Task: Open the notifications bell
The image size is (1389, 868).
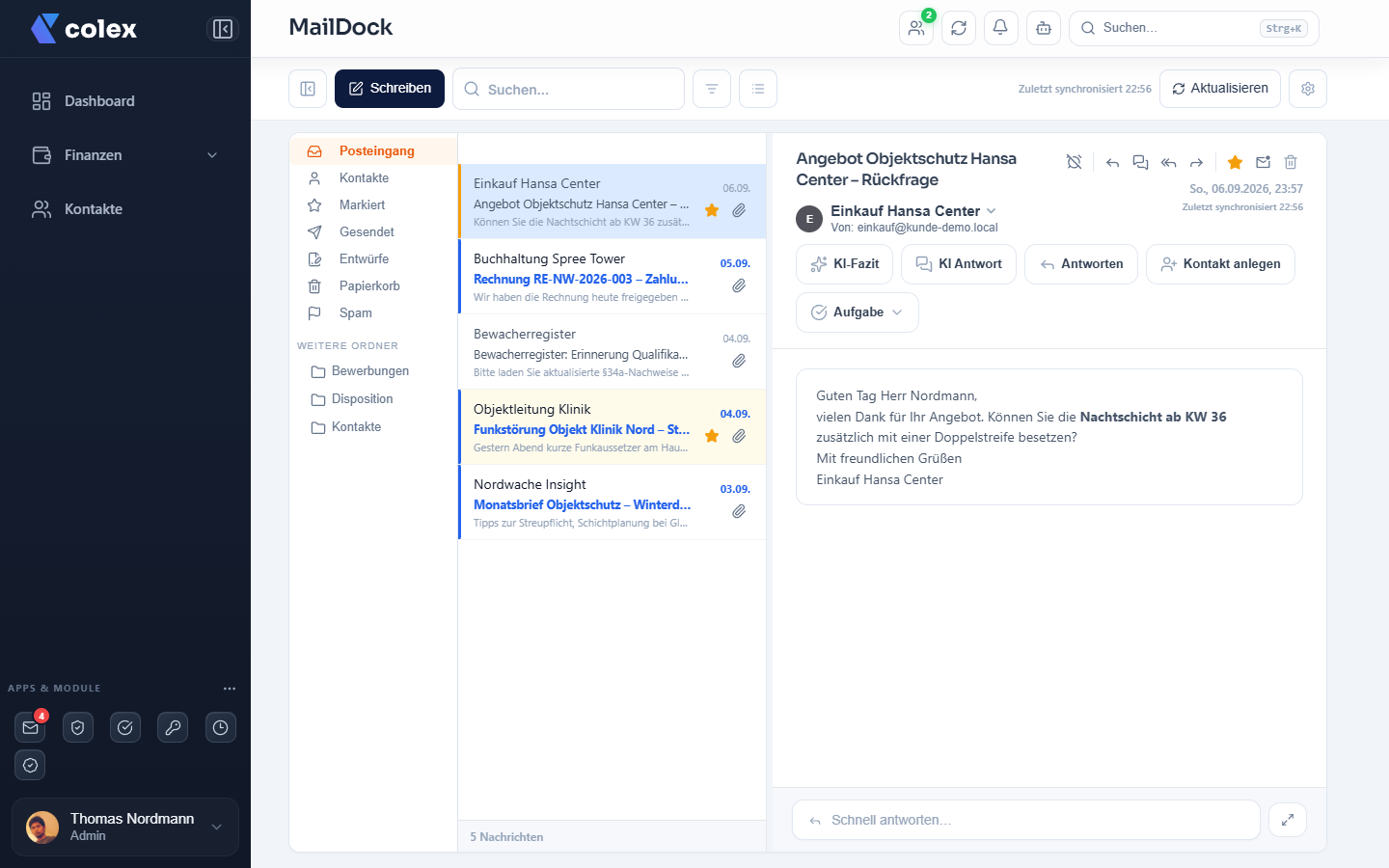Action: pyautogui.click(x=1001, y=28)
